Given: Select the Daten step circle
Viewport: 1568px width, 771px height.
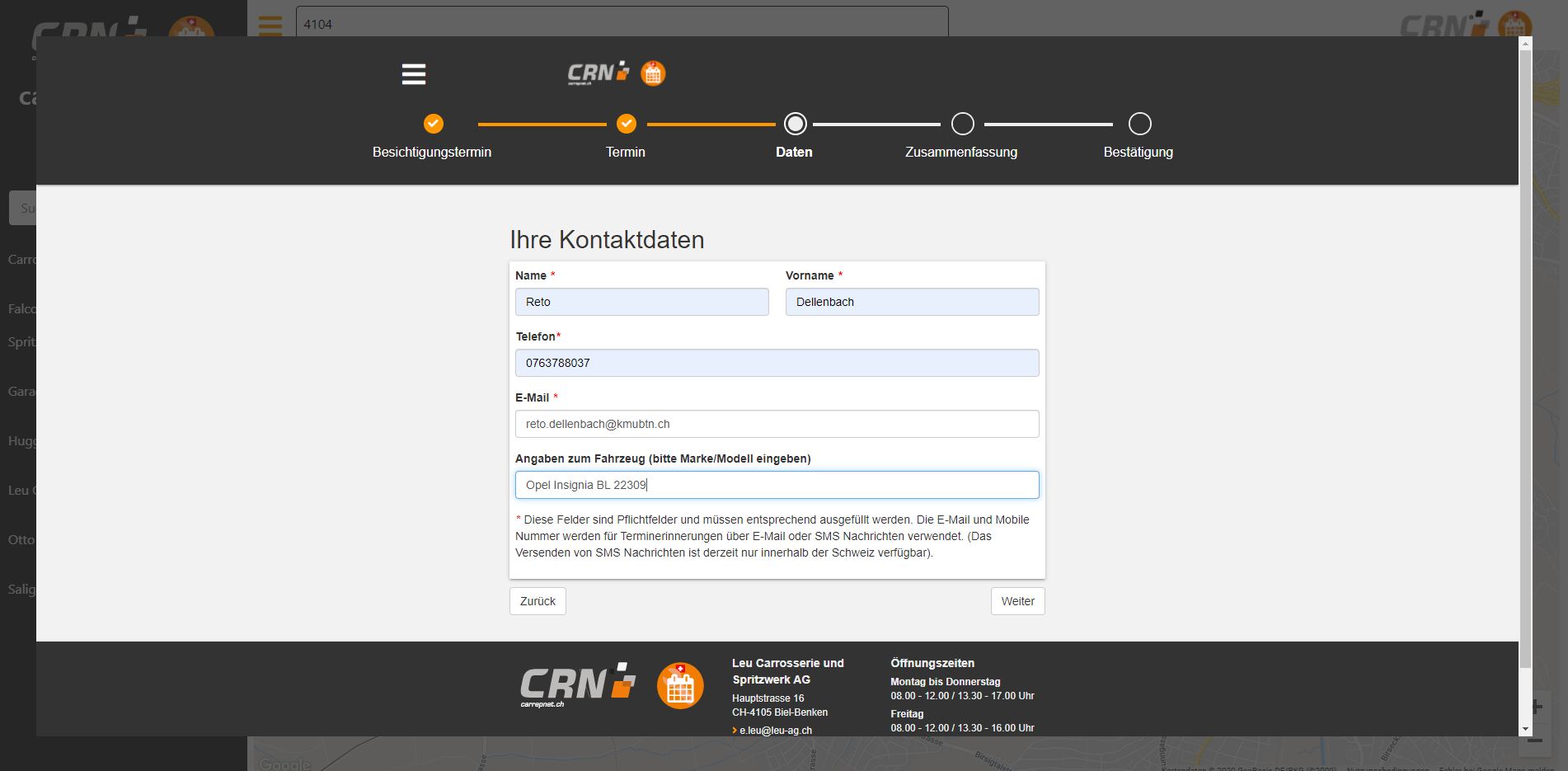Looking at the screenshot, I should pos(795,124).
